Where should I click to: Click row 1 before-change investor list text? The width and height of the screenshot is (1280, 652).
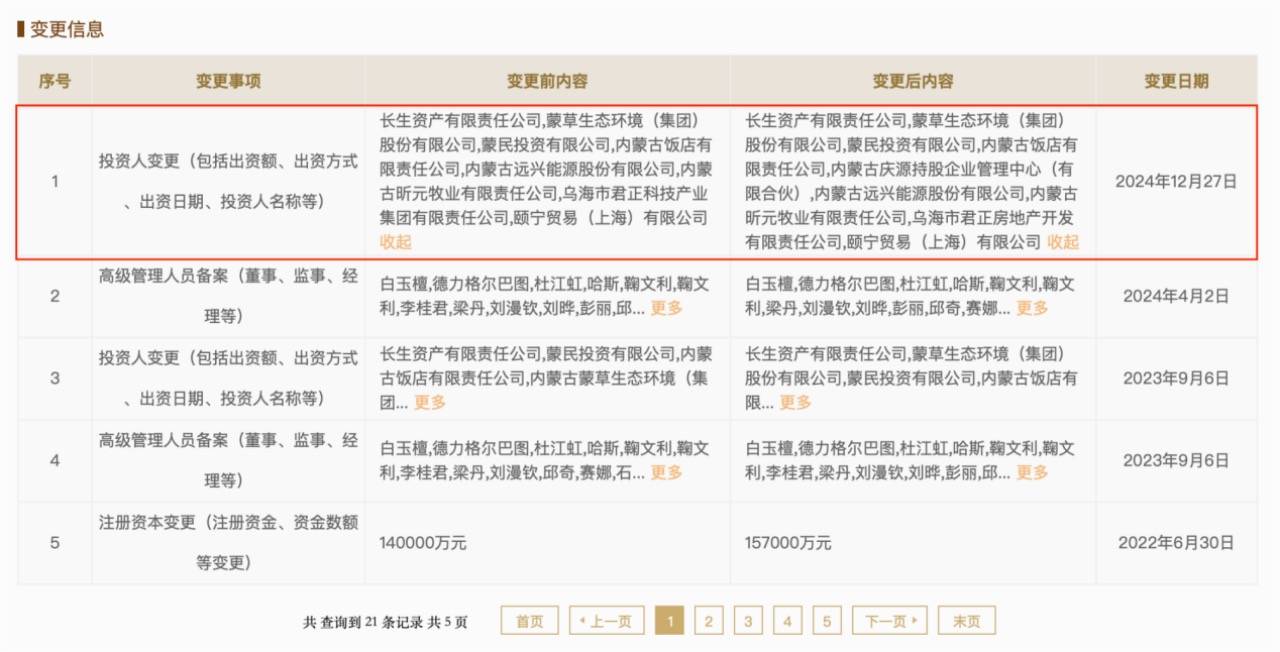546,181
